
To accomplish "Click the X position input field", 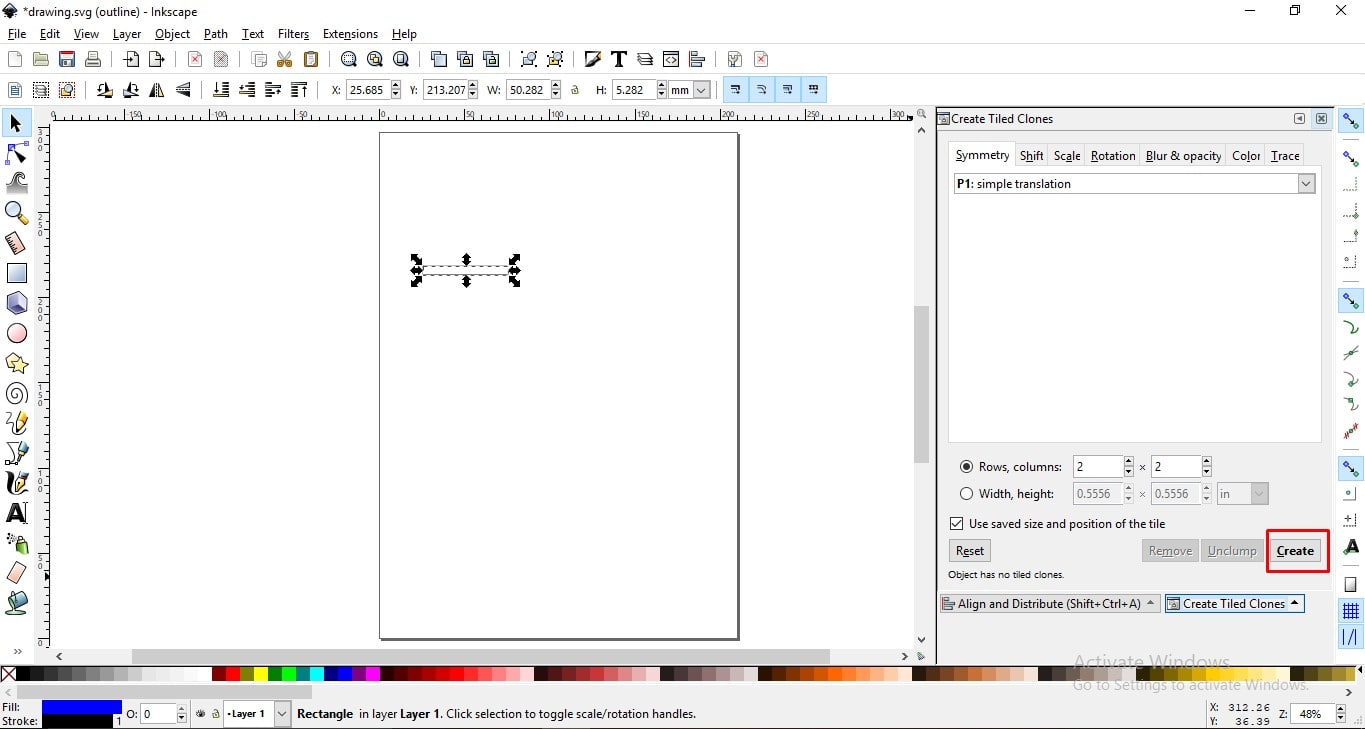I will 367,90.
